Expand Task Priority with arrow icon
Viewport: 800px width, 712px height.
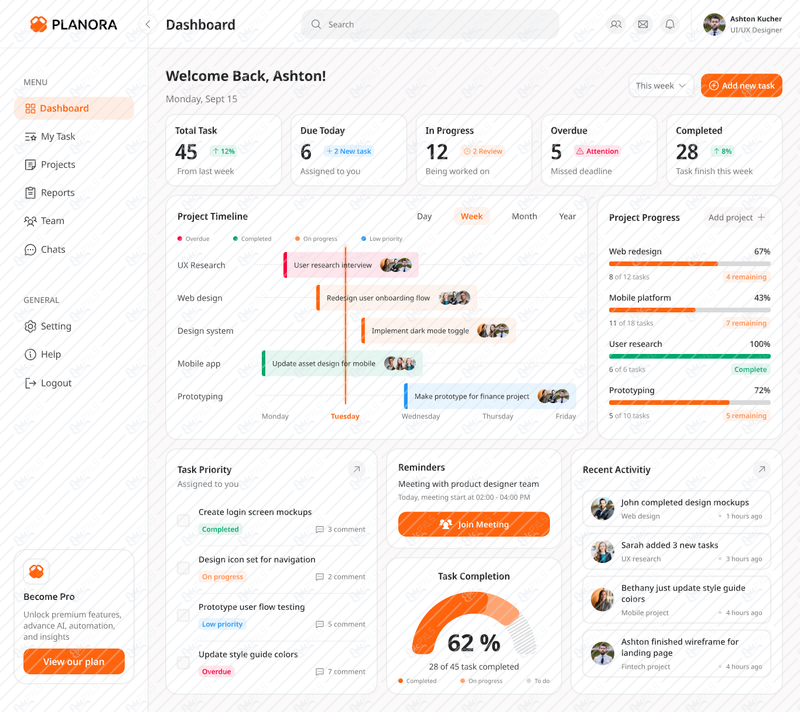(357, 469)
